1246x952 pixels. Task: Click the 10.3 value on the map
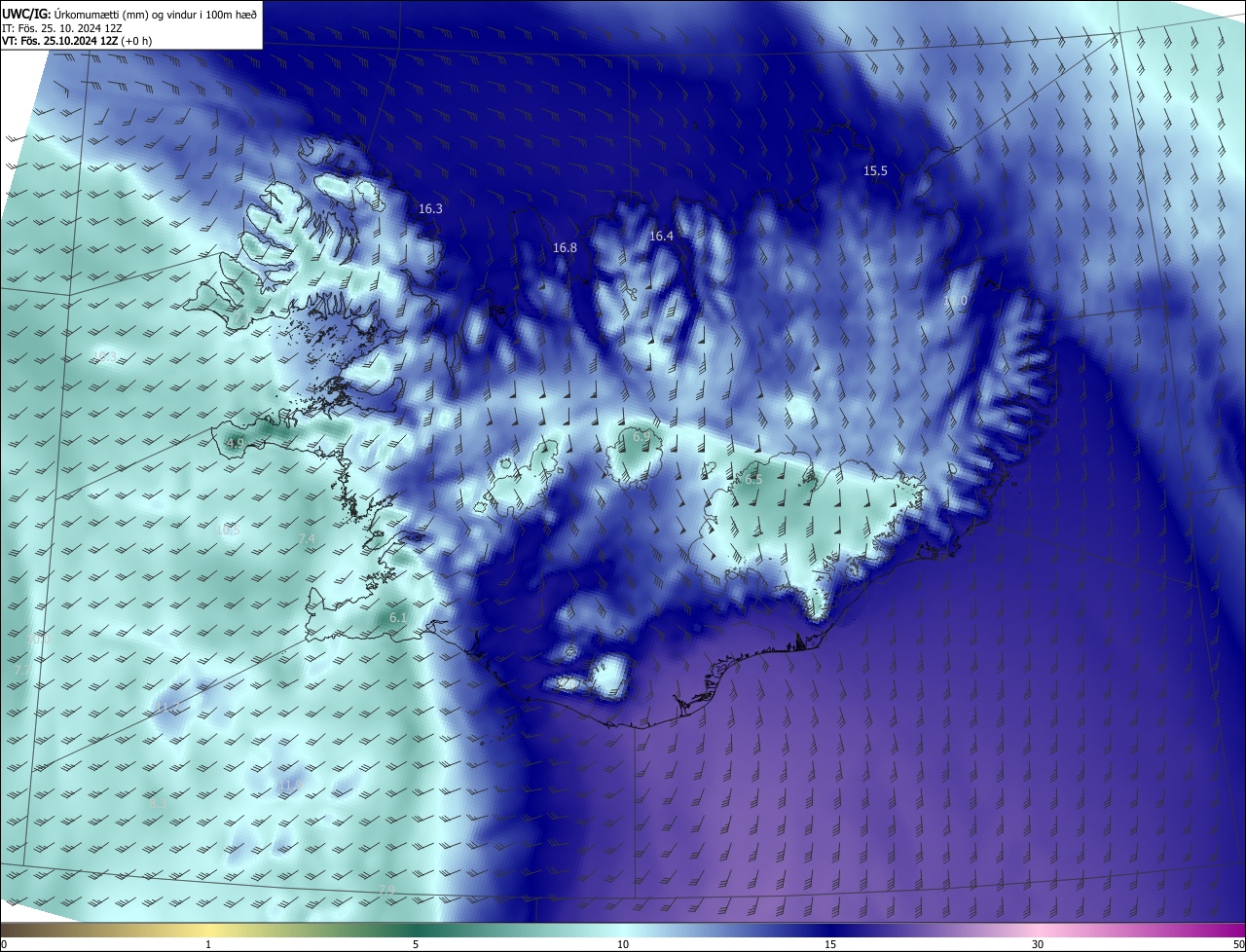click(105, 357)
